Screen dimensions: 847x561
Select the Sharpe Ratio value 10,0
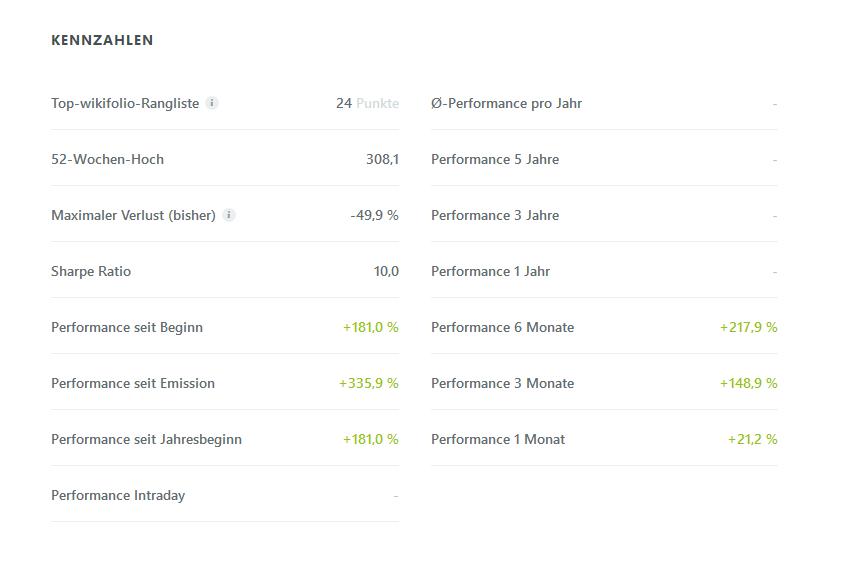(386, 271)
